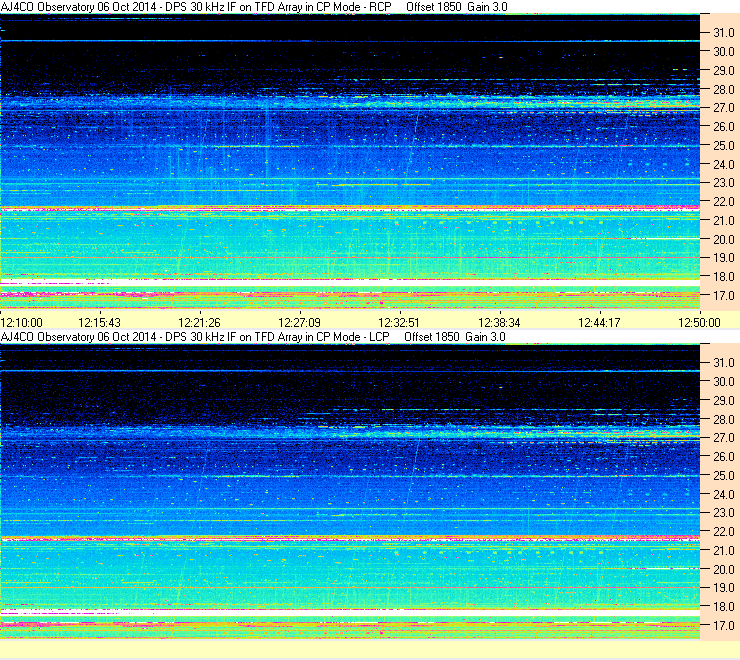
Task: Click inside the RCP spectrogram plot
Action: tap(350, 161)
